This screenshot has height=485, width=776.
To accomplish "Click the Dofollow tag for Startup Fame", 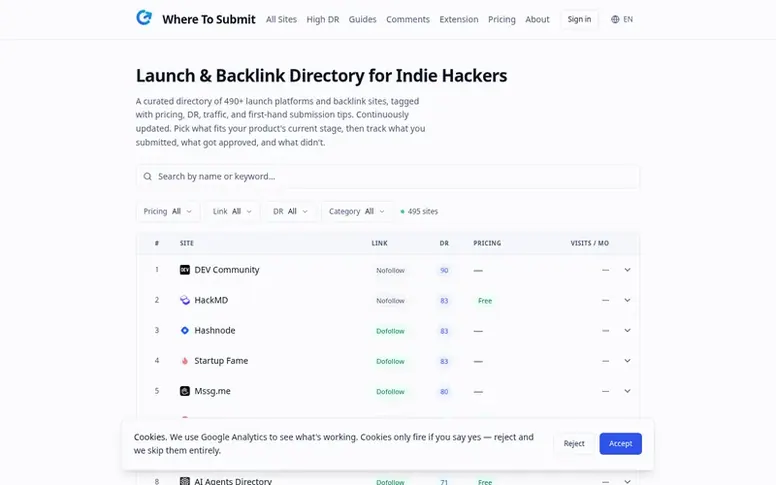I will click(x=390, y=361).
